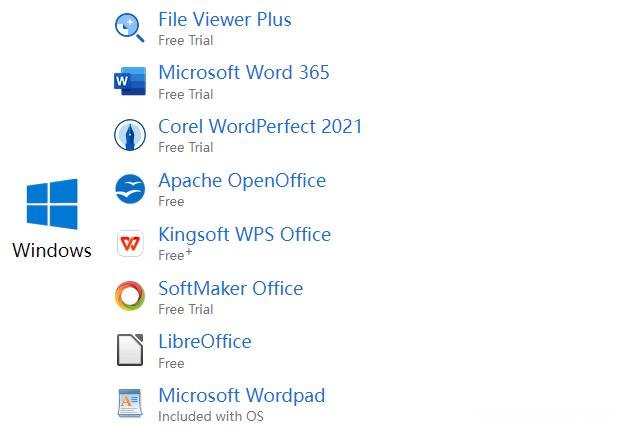Open the LibreOffice link
622x429 pixels.
pos(205,342)
